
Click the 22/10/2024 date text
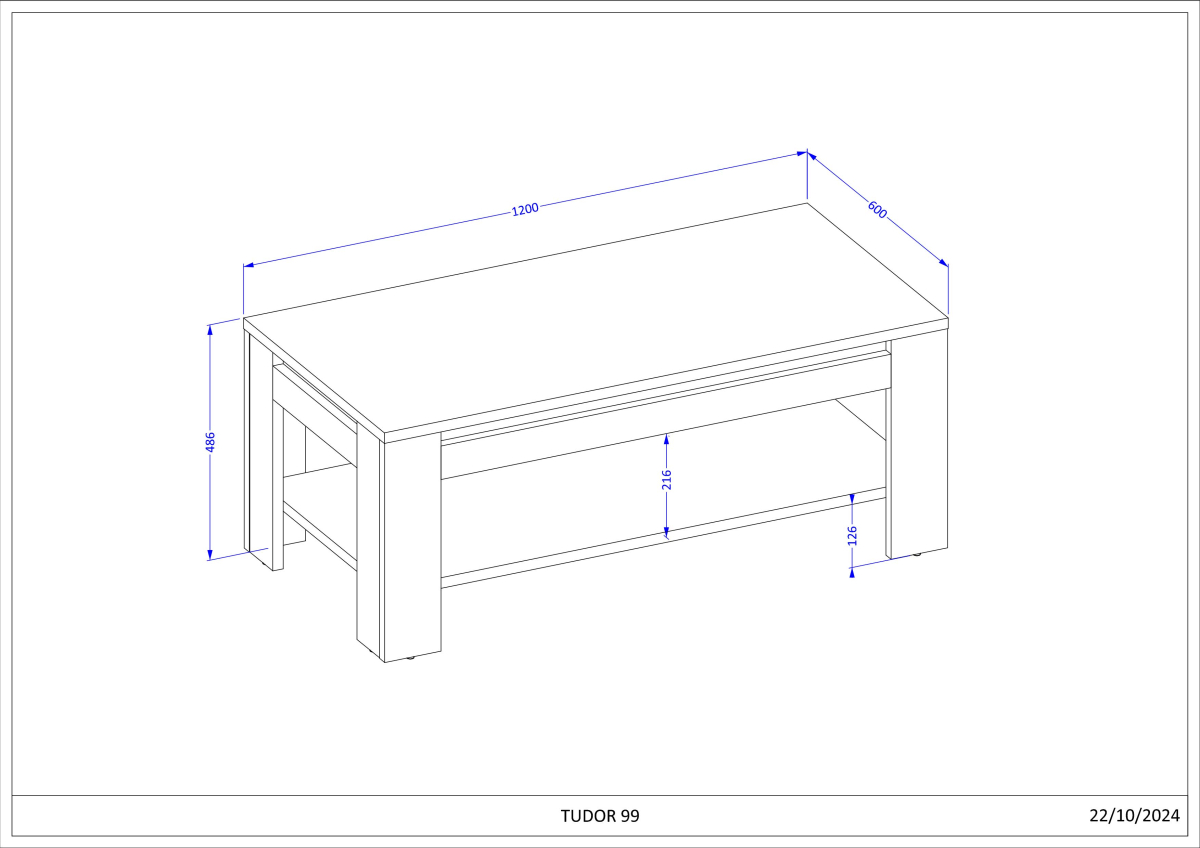tap(1135, 816)
